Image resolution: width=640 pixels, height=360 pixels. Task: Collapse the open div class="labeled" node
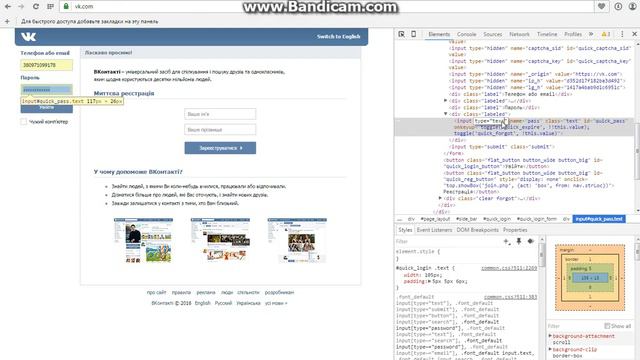[446, 114]
